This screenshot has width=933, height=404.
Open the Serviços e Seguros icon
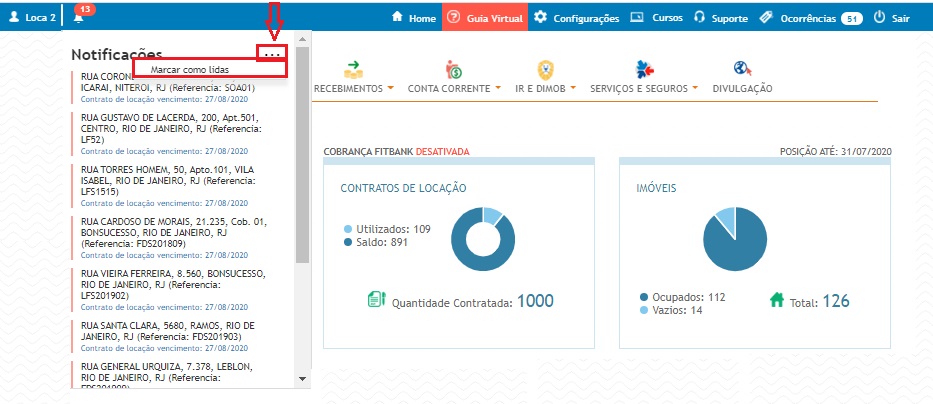[x=645, y=69]
